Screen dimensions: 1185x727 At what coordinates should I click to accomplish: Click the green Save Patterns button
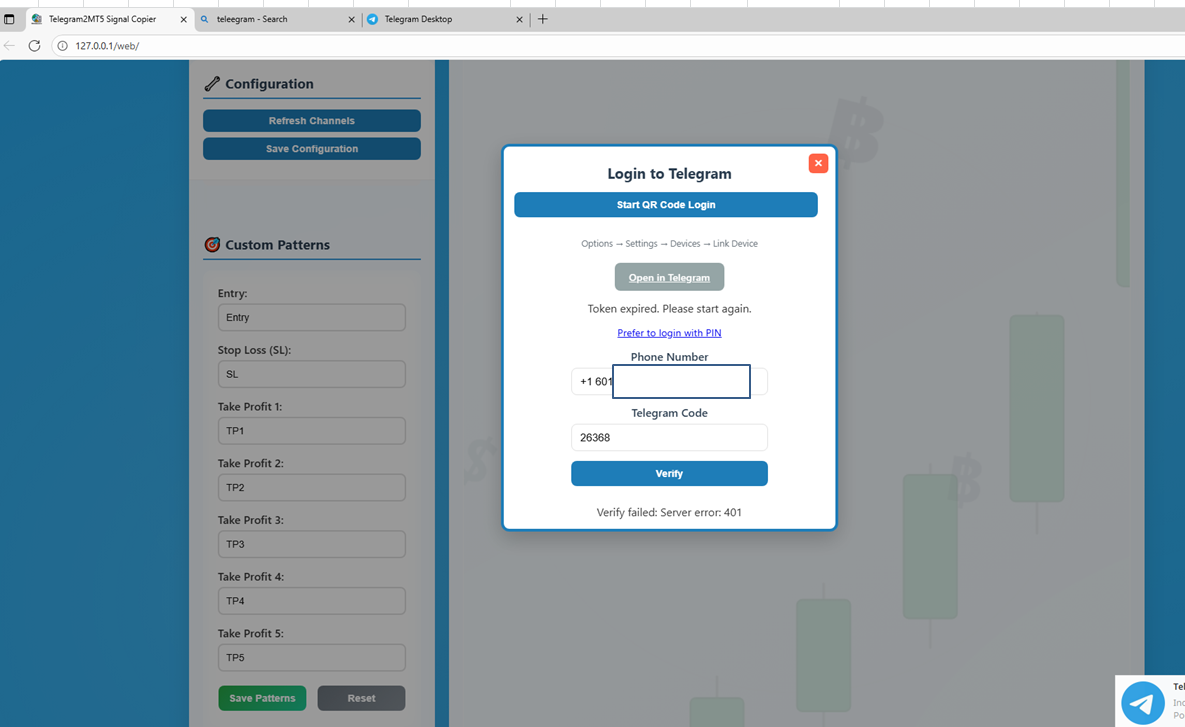point(262,698)
